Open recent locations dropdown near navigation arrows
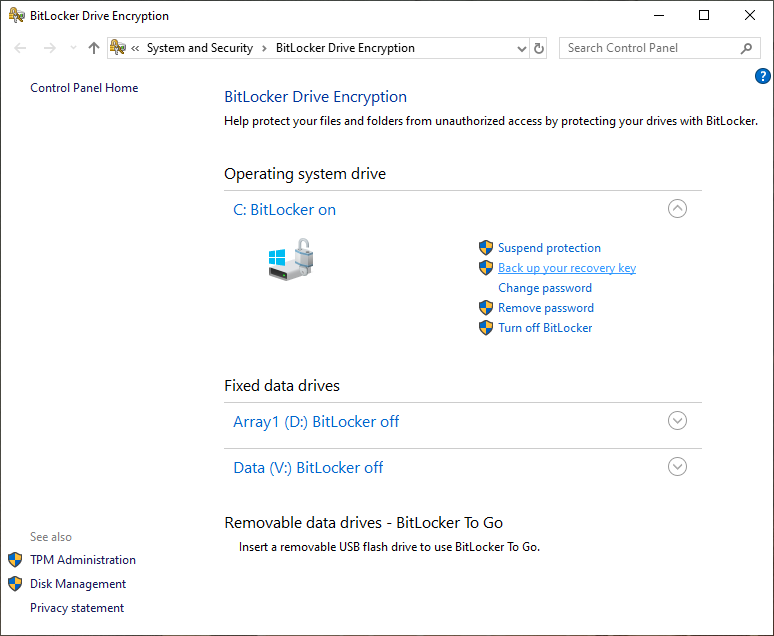774x636 pixels. 74,48
